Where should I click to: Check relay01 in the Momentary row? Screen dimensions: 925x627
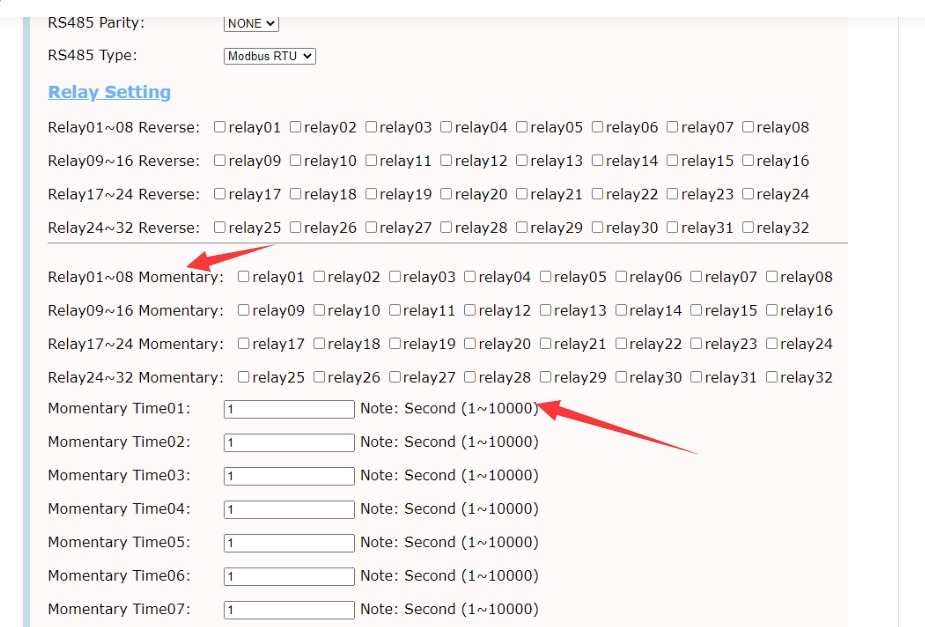tap(244, 277)
